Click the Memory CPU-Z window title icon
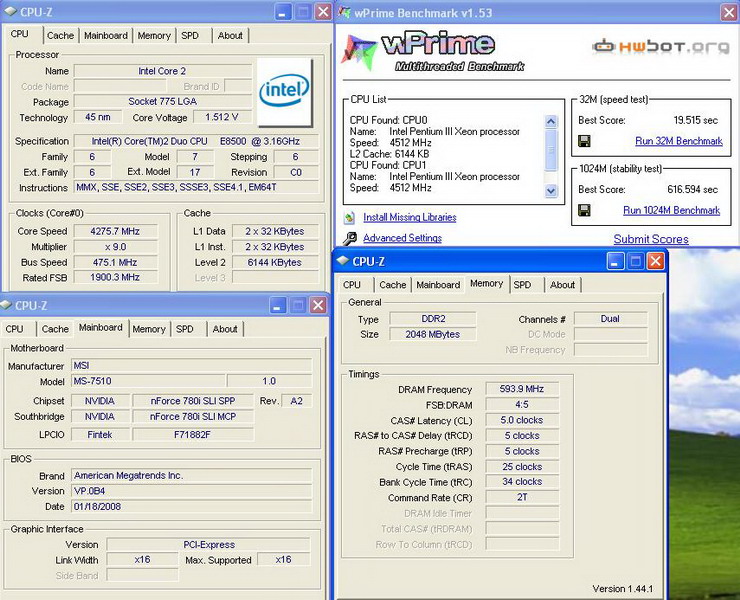 click(x=343, y=261)
